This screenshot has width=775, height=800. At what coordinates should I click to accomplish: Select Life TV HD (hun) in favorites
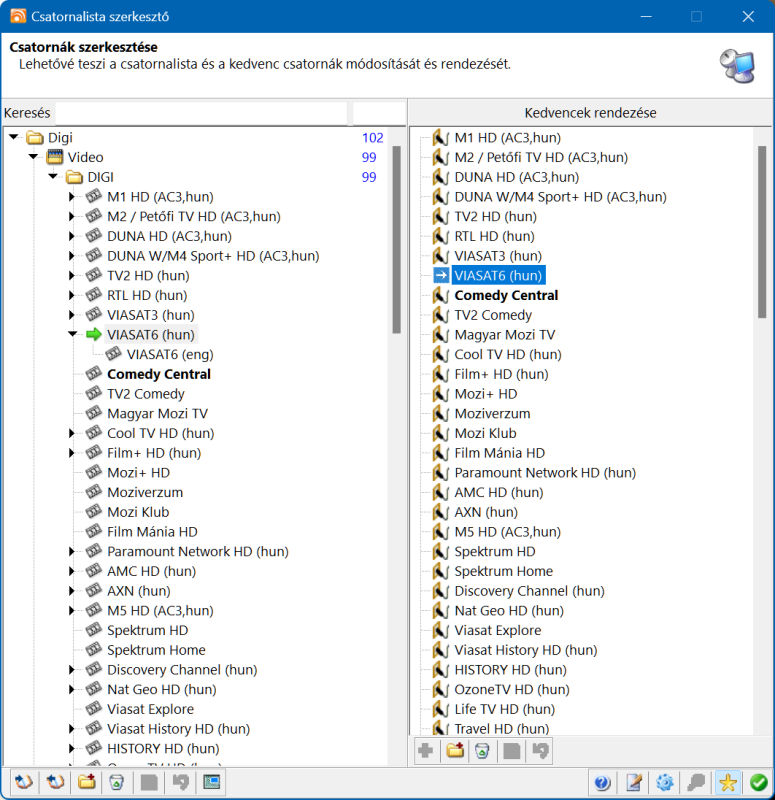tap(505, 709)
